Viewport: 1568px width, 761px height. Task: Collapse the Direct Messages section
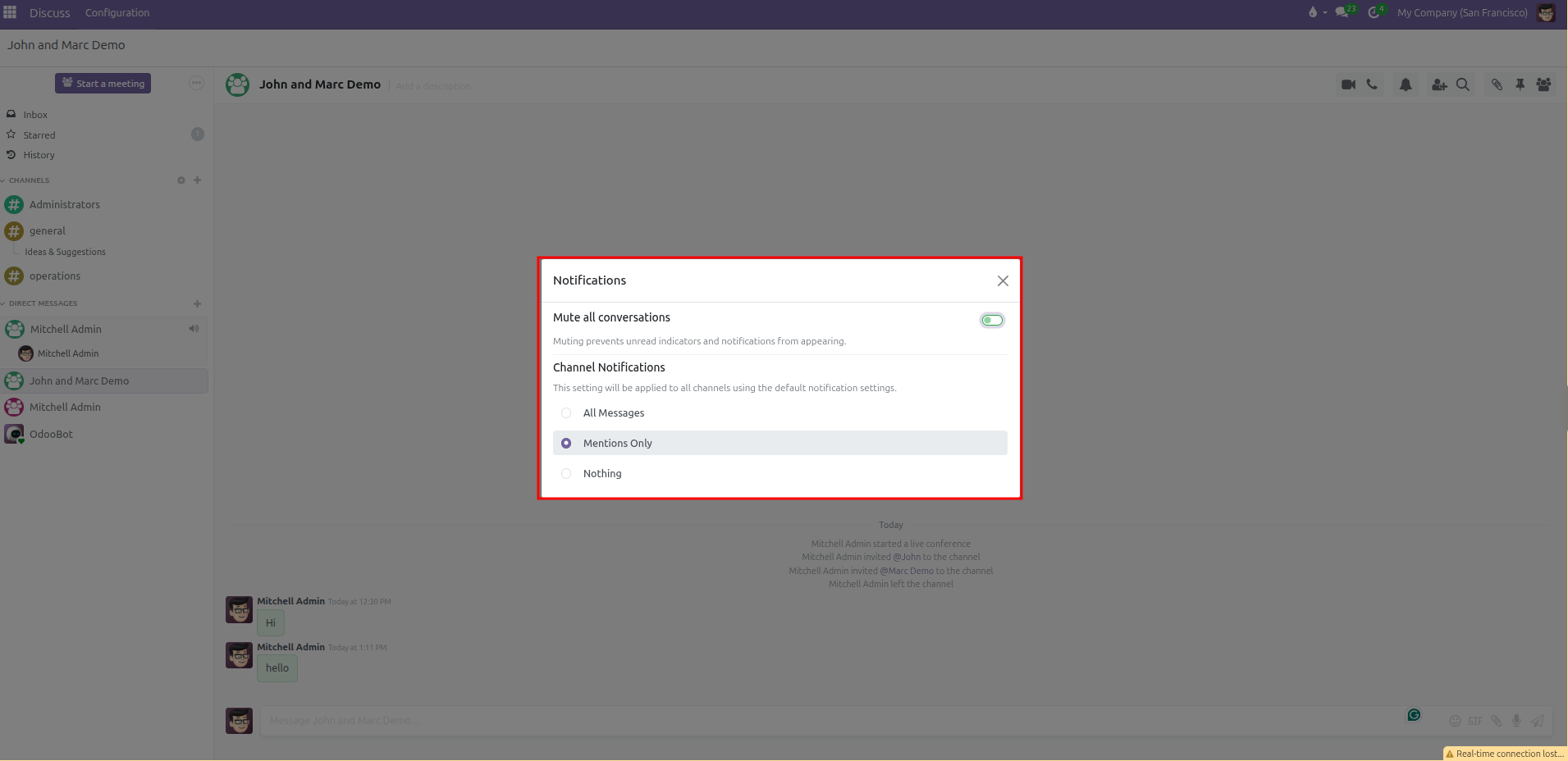(39, 303)
